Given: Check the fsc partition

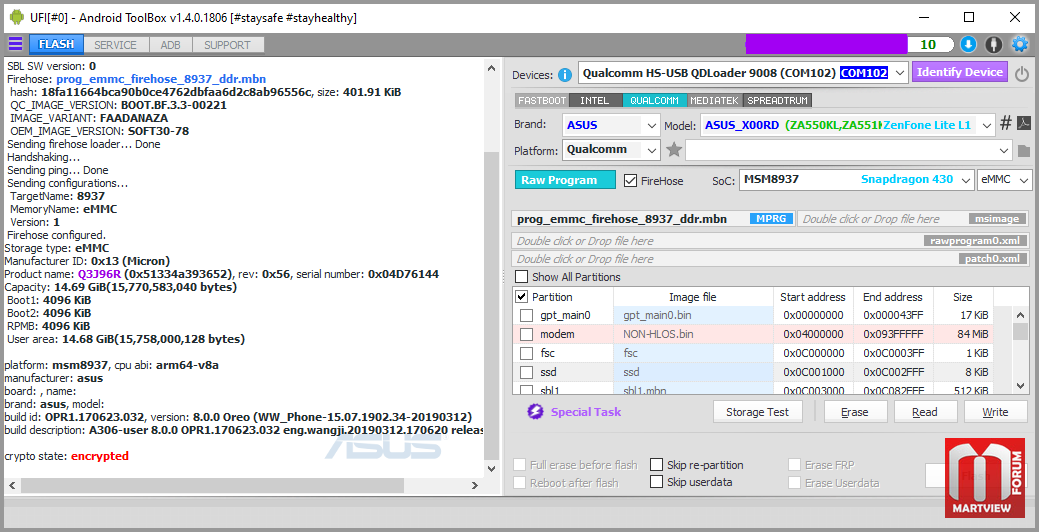Looking at the screenshot, I should 526,353.
